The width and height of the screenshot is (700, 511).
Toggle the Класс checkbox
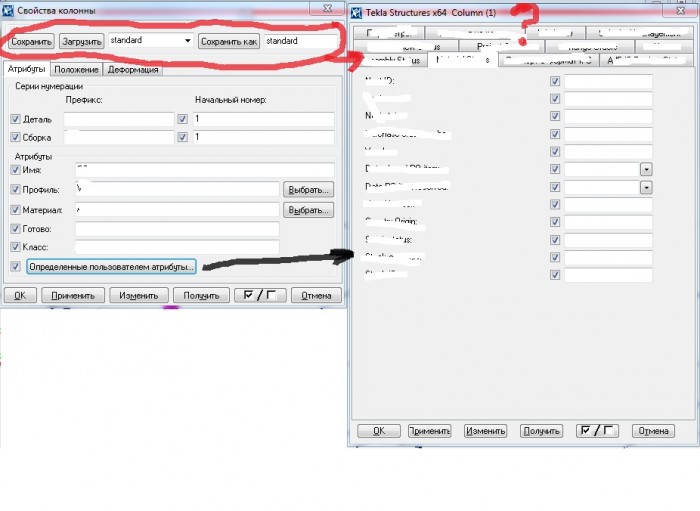coord(15,247)
